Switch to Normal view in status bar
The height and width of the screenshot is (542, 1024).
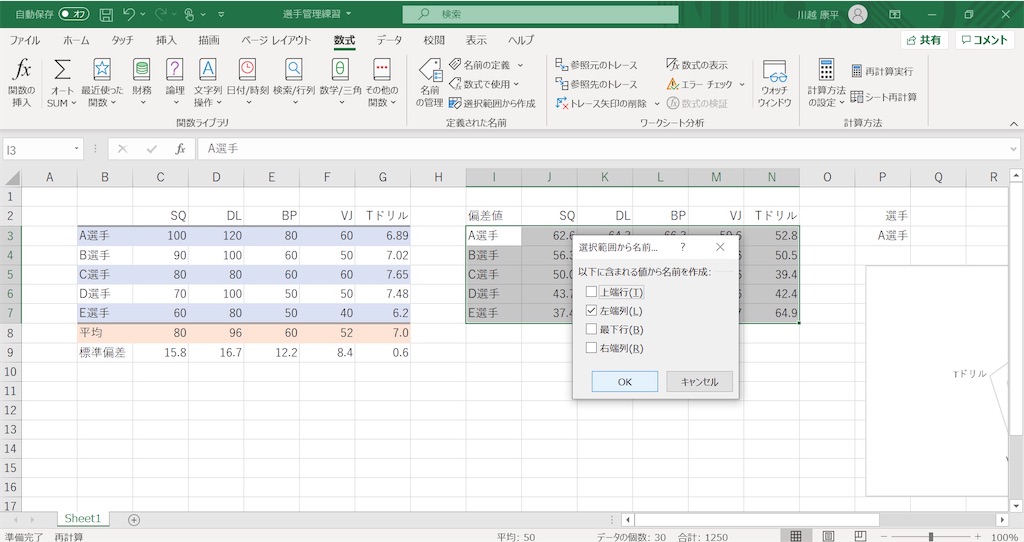pos(795,536)
